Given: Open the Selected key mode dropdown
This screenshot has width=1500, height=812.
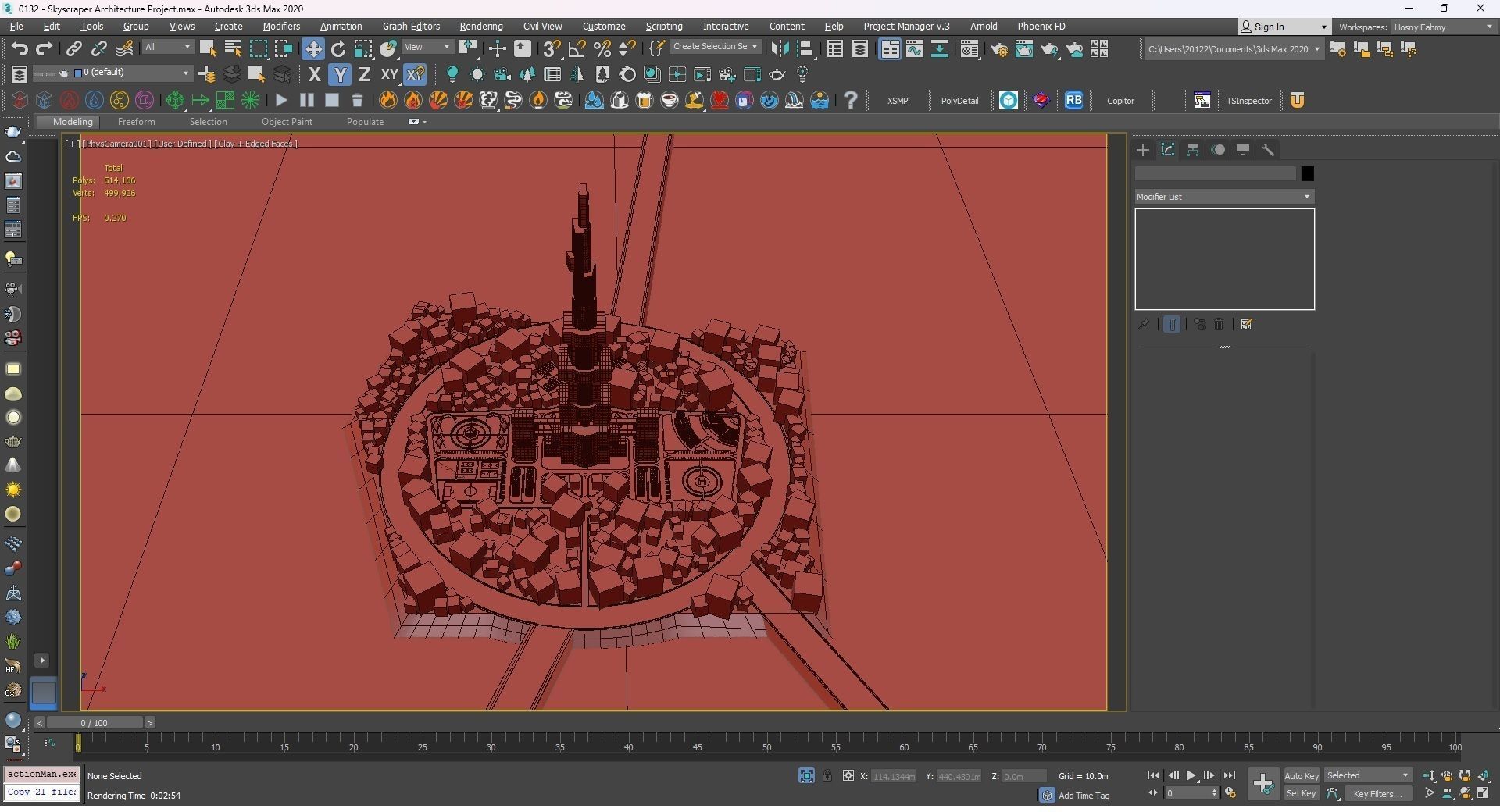Looking at the screenshot, I should (1368, 776).
